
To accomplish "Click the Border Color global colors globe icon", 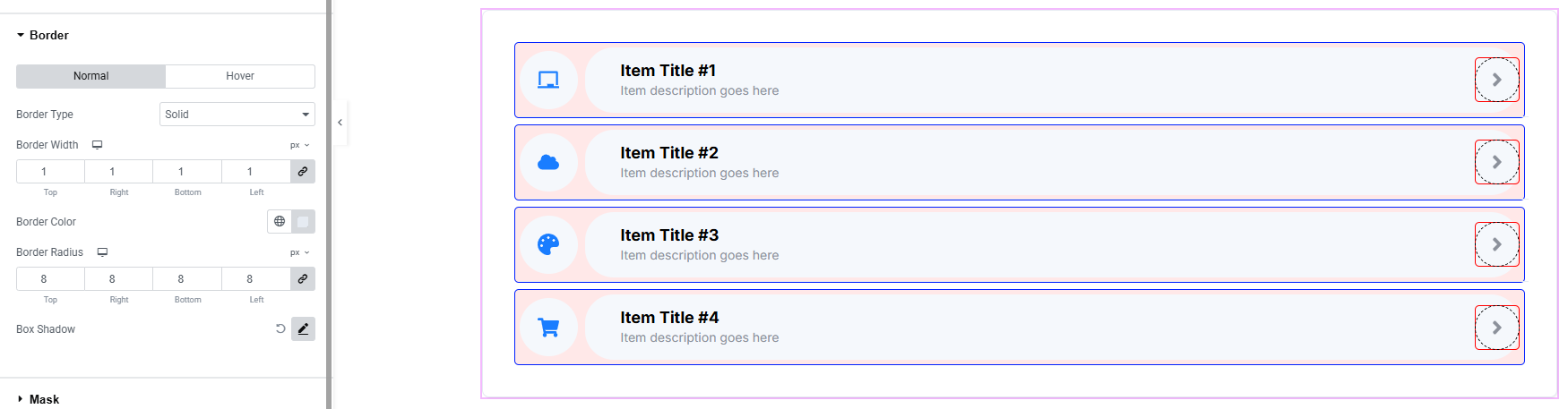I will [x=280, y=221].
